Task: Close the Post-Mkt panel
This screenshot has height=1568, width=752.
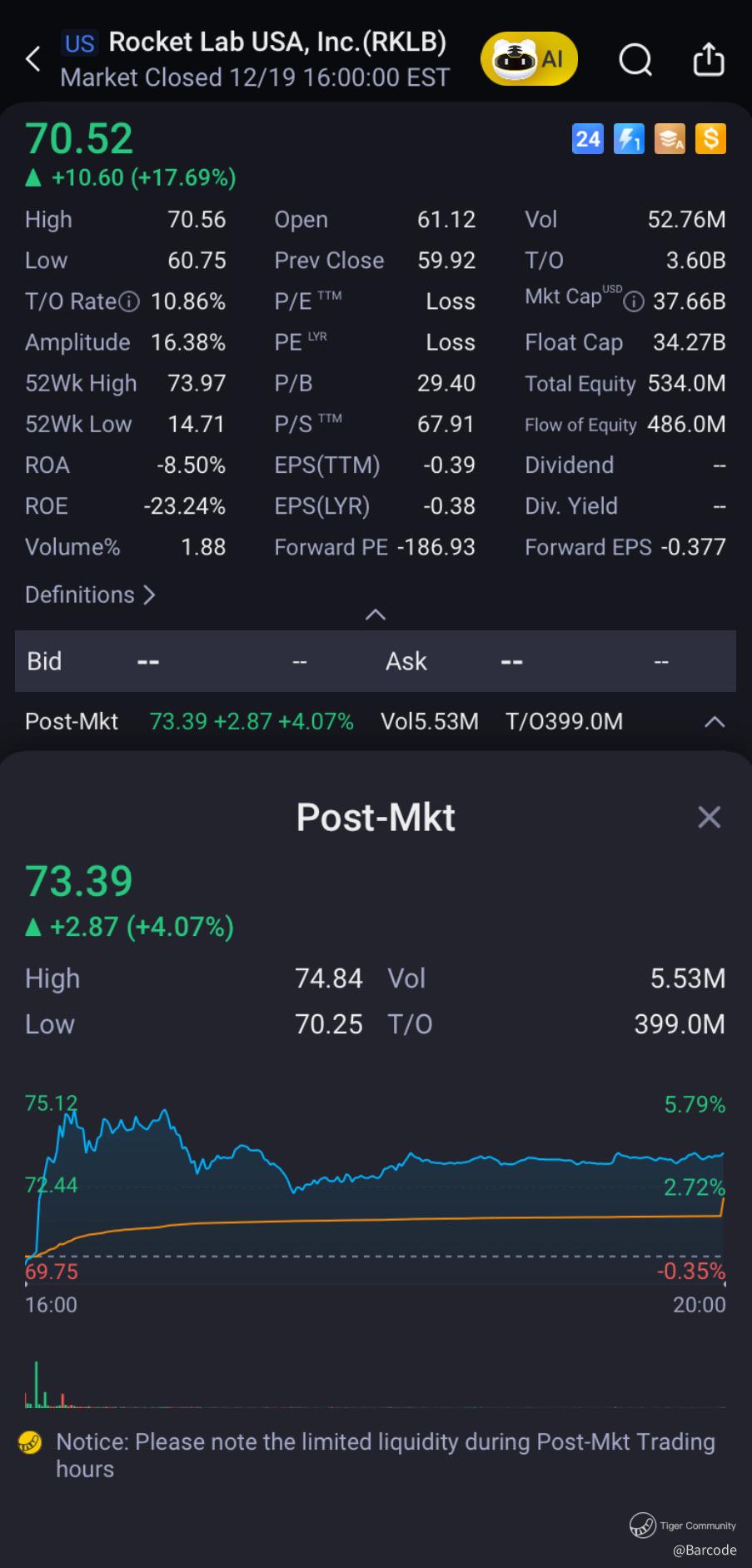Action: [x=709, y=817]
